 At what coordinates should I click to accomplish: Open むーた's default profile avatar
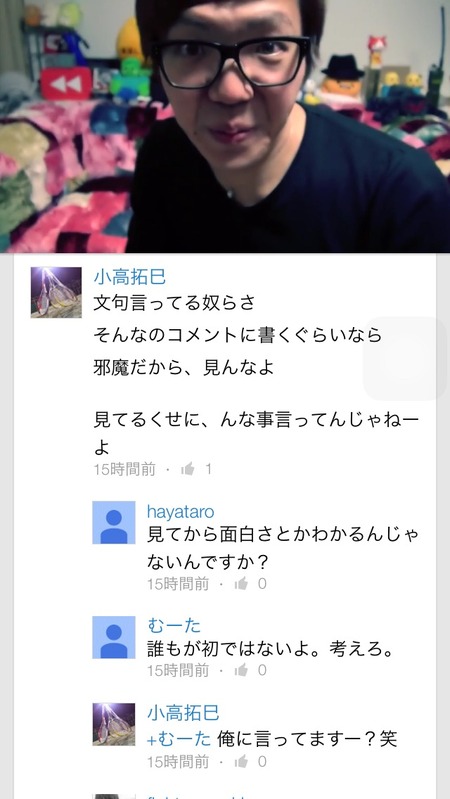114,637
